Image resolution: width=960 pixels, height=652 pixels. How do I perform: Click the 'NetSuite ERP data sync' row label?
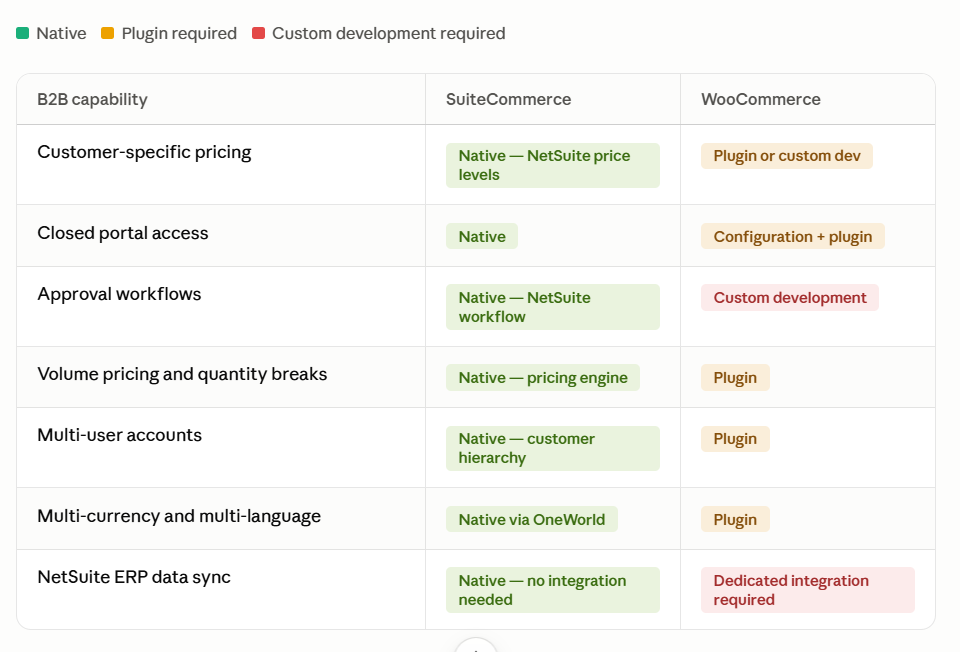point(134,577)
